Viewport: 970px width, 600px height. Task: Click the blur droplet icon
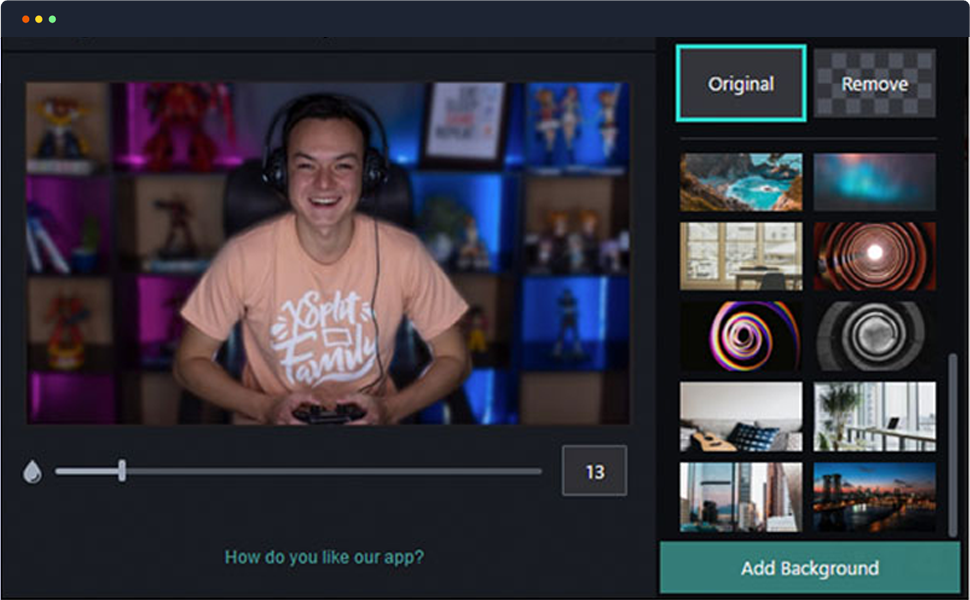(33, 472)
